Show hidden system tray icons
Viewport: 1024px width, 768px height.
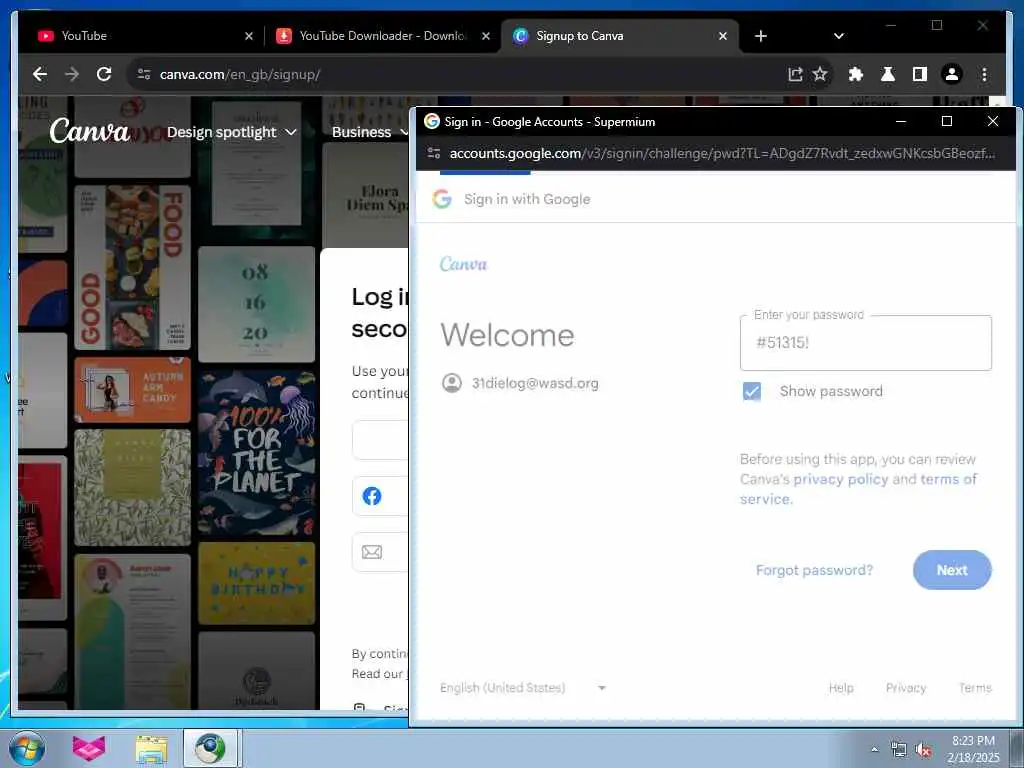tap(874, 749)
